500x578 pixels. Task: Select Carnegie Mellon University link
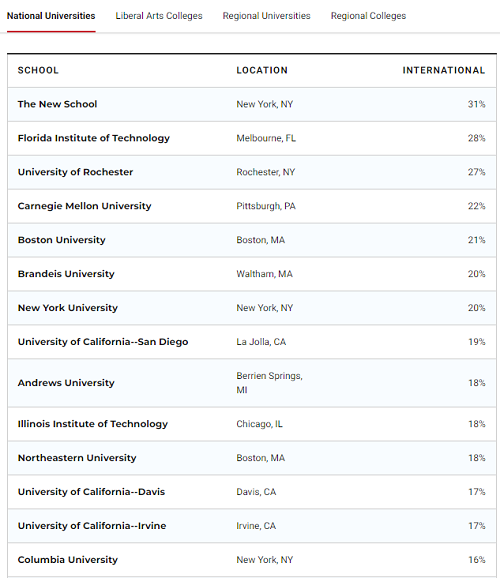pyautogui.click(x=84, y=206)
